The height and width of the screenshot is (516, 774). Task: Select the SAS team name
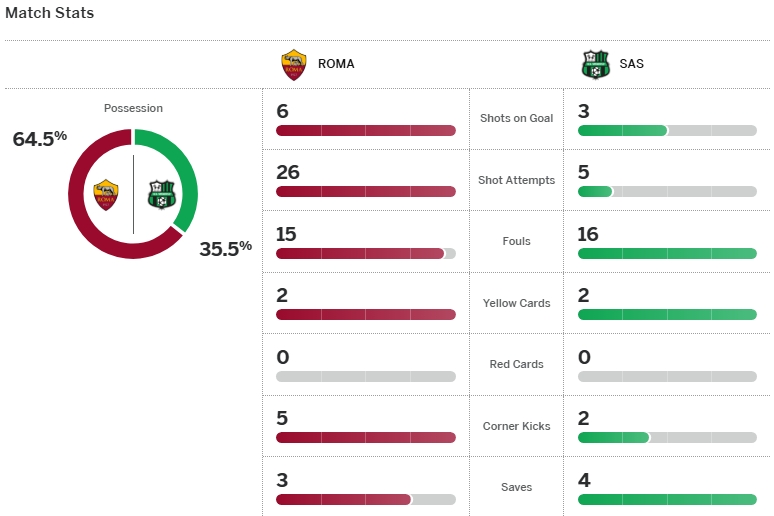[631, 64]
